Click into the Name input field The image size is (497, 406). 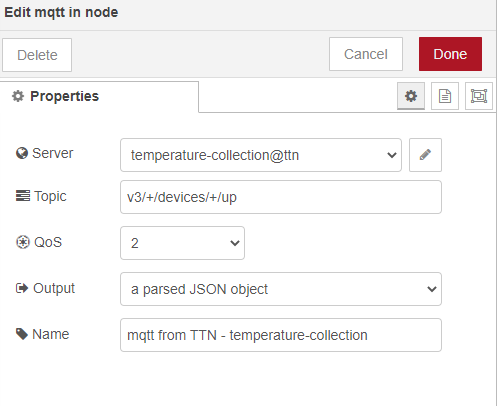tap(281, 335)
